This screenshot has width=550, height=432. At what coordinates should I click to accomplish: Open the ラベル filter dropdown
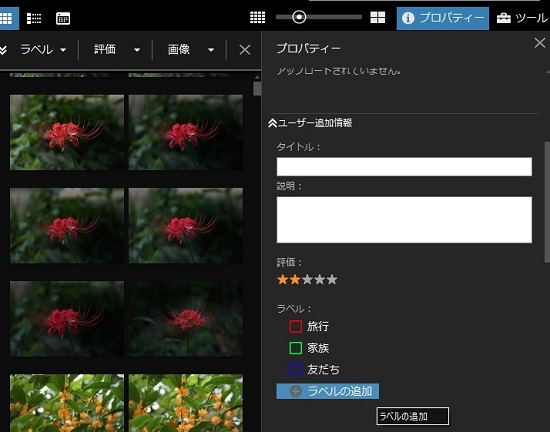(x=43, y=49)
